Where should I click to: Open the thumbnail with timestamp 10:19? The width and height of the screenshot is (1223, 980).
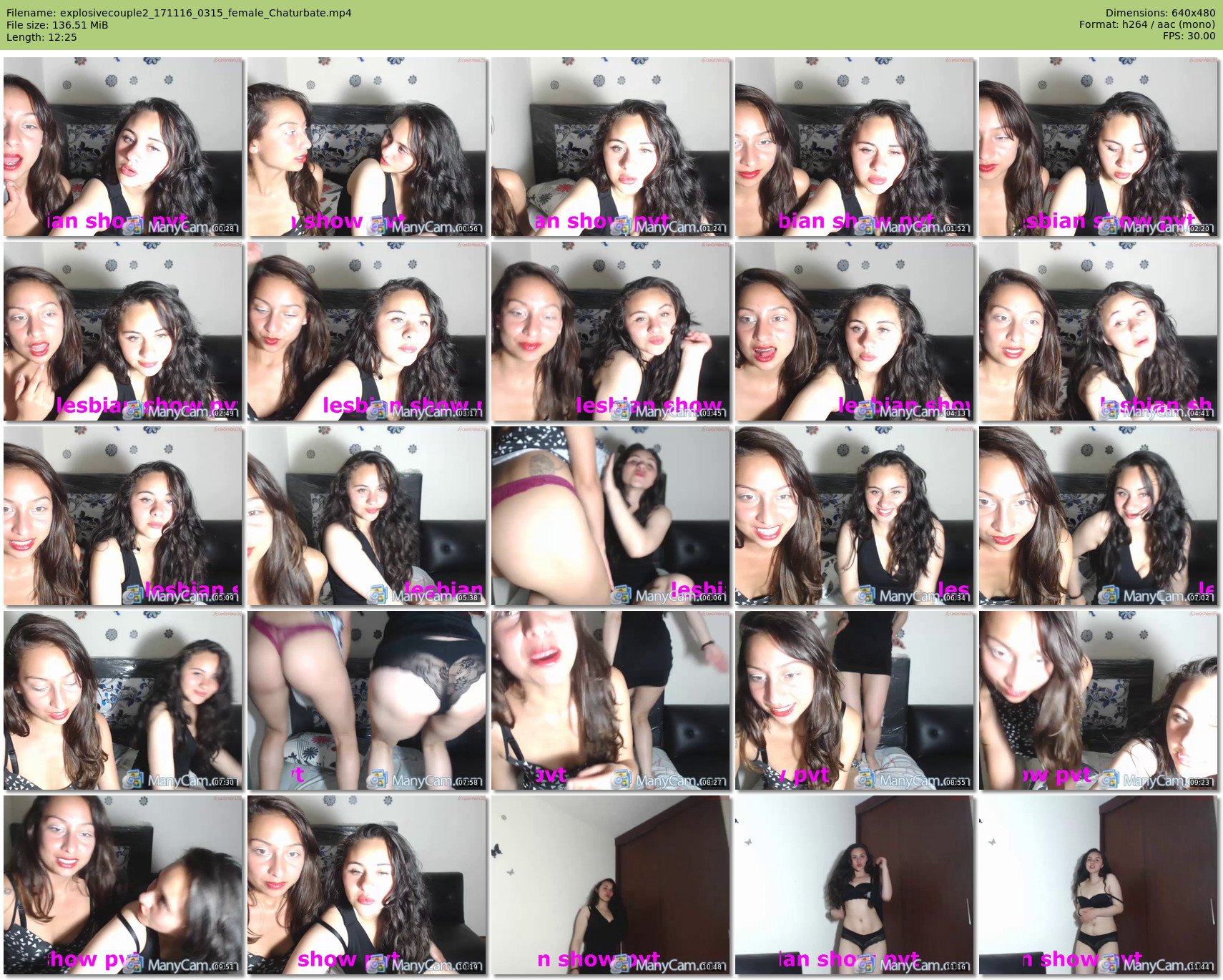click(x=367, y=885)
